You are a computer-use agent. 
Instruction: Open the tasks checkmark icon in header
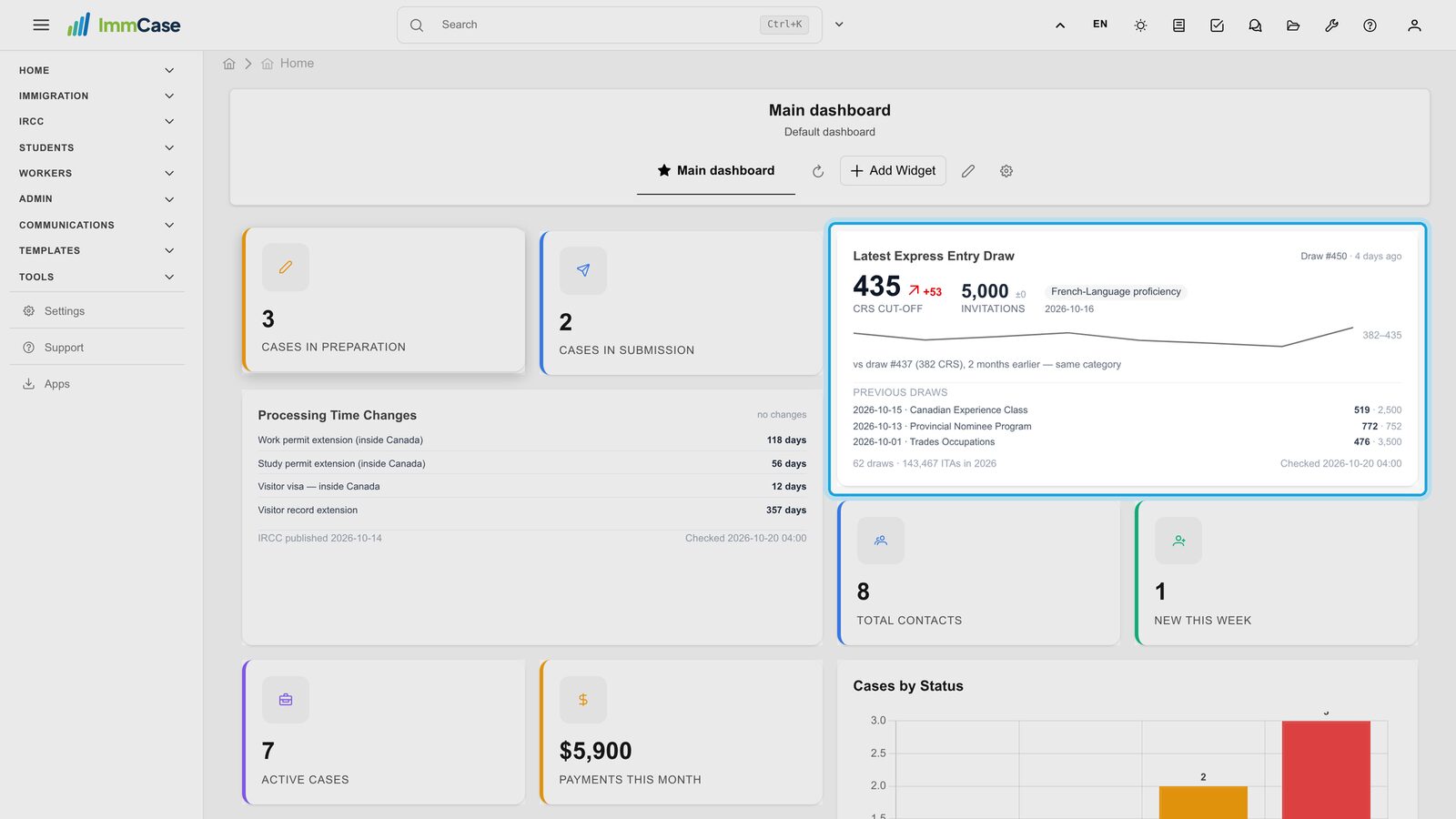(1217, 25)
